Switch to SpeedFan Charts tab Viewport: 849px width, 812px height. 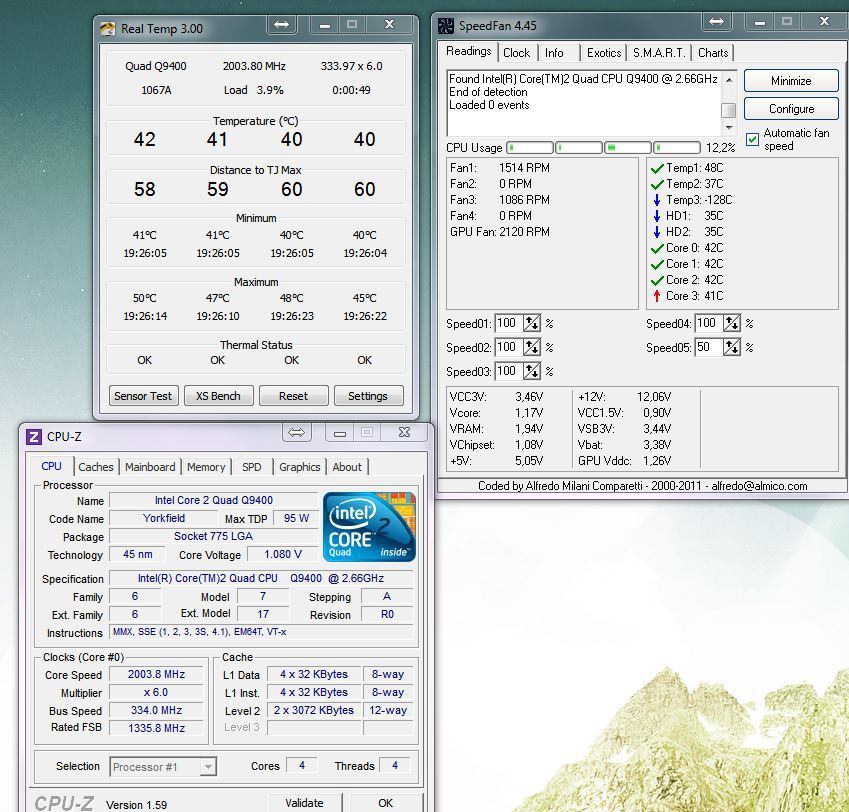(713, 53)
